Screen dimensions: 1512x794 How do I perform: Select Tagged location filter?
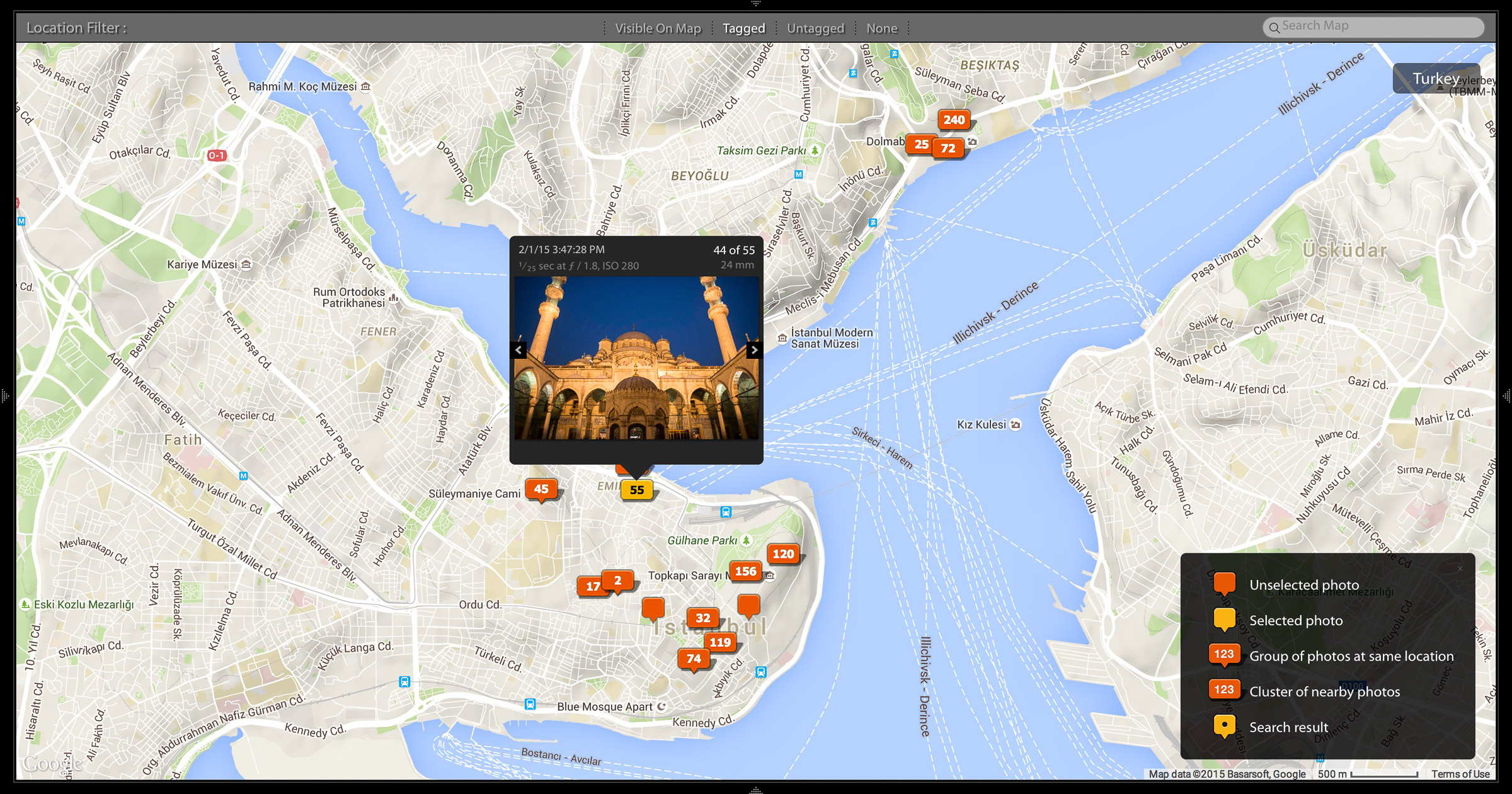point(743,28)
